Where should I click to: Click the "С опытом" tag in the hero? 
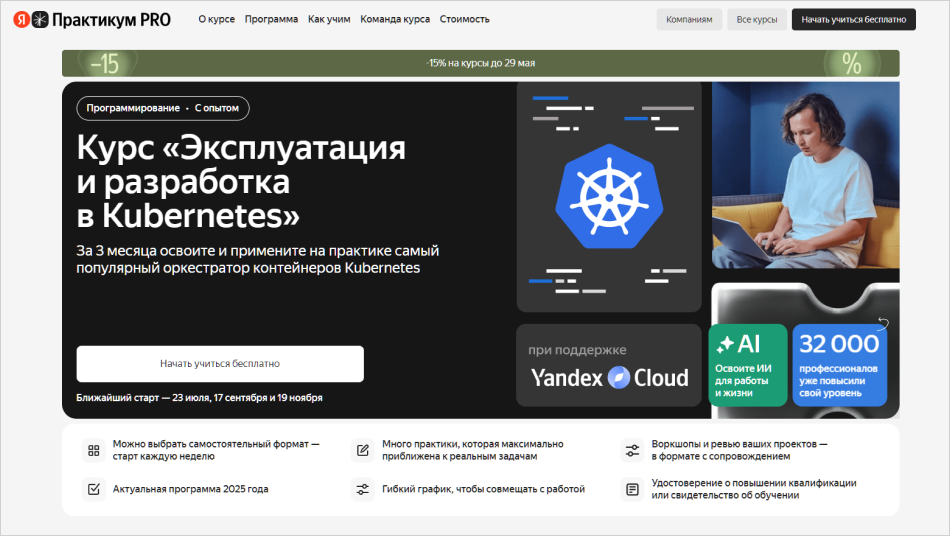point(216,108)
